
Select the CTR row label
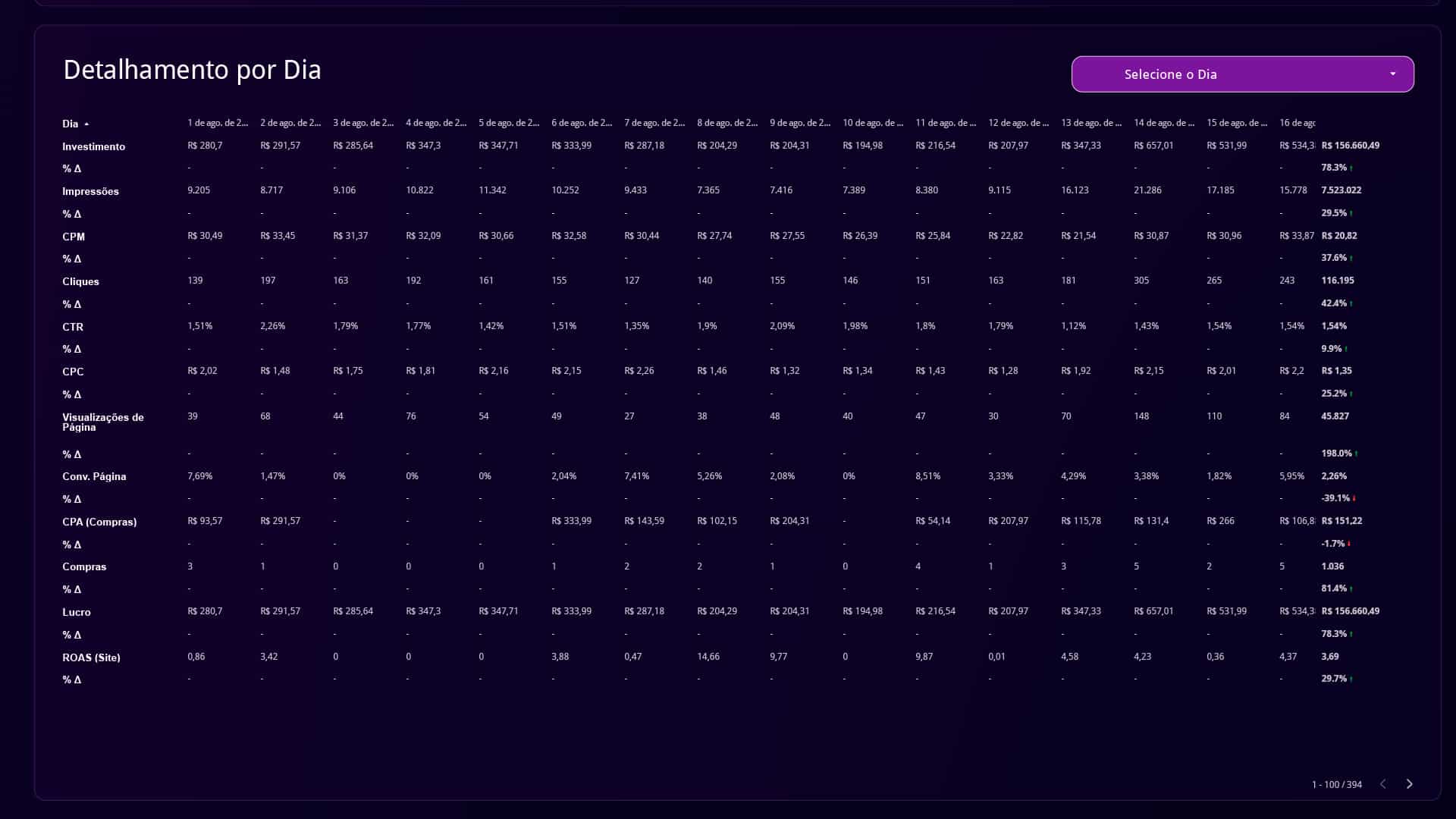click(73, 327)
